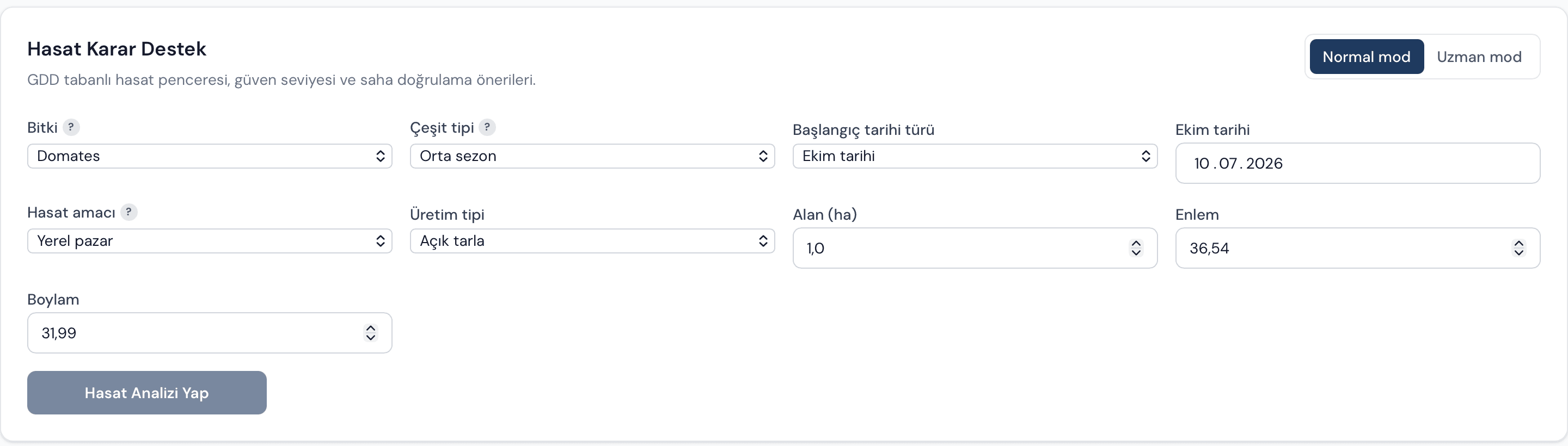Click the day part of Ekim tarihi

click(1201, 164)
